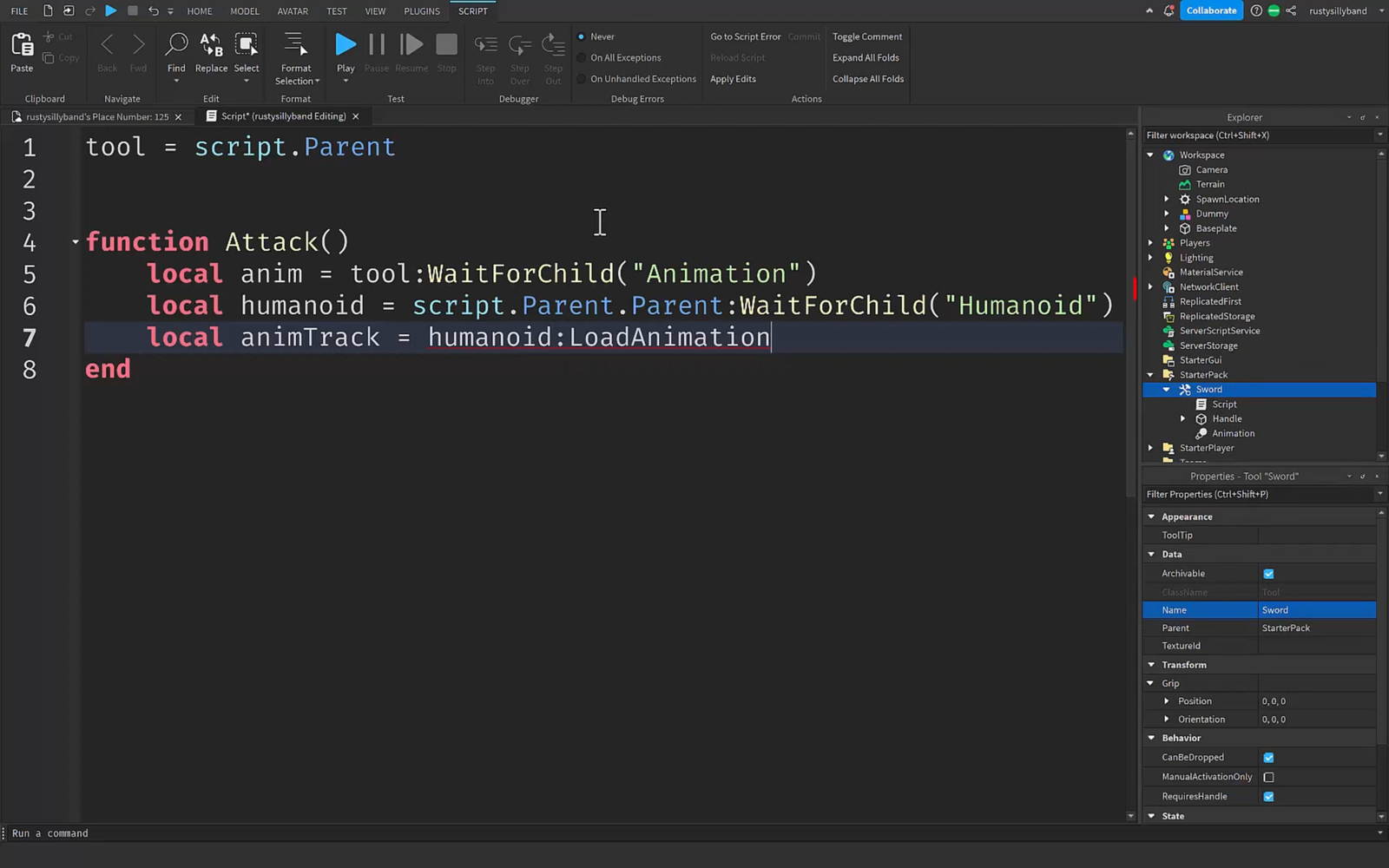Toggle the Archivable checkbox

coord(1268,574)
